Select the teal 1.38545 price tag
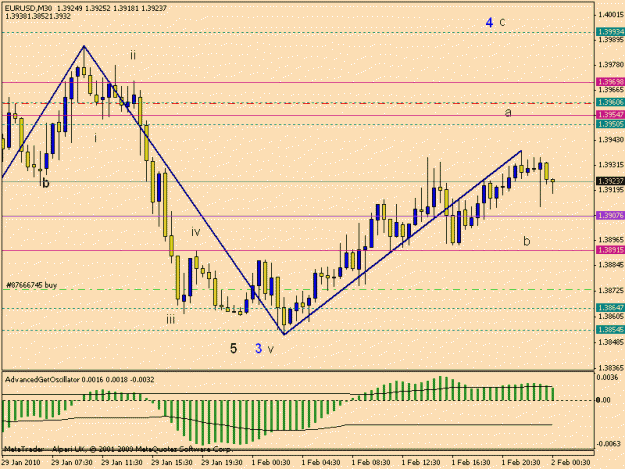The height and width of the screenshot is (469, 625). (x=610, y=330)
